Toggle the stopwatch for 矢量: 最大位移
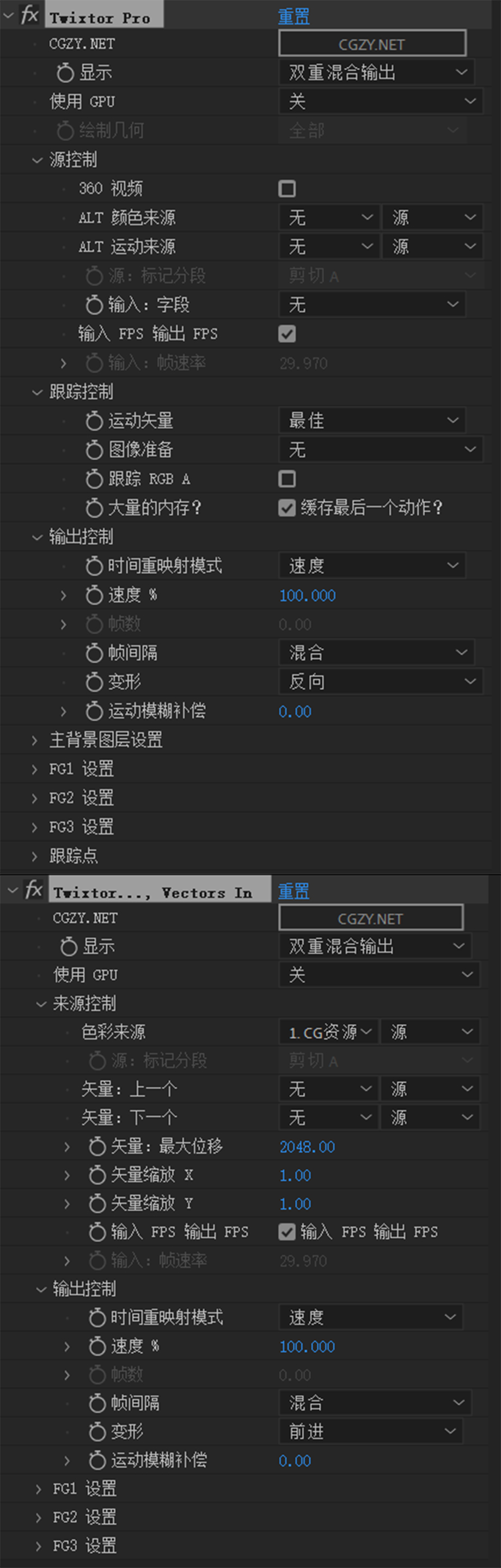 (97, 1147)
